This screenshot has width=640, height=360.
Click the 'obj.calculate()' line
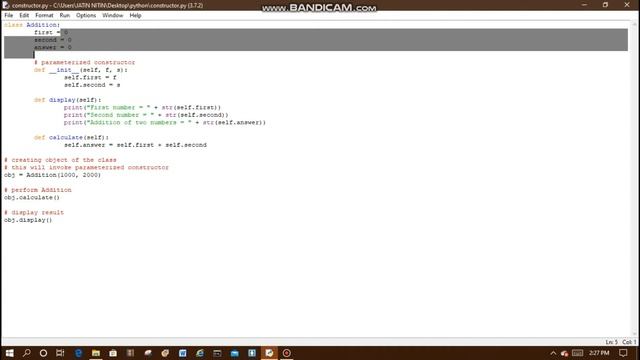point(32,198)
